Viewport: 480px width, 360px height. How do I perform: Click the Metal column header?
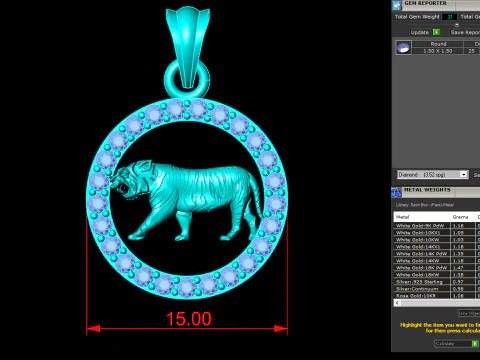coord(421,217)
